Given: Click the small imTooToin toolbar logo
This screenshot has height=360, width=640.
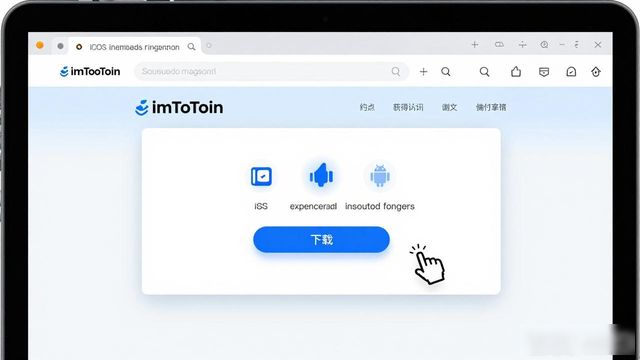Looking at the screenshot, I should tap(90, 71).
